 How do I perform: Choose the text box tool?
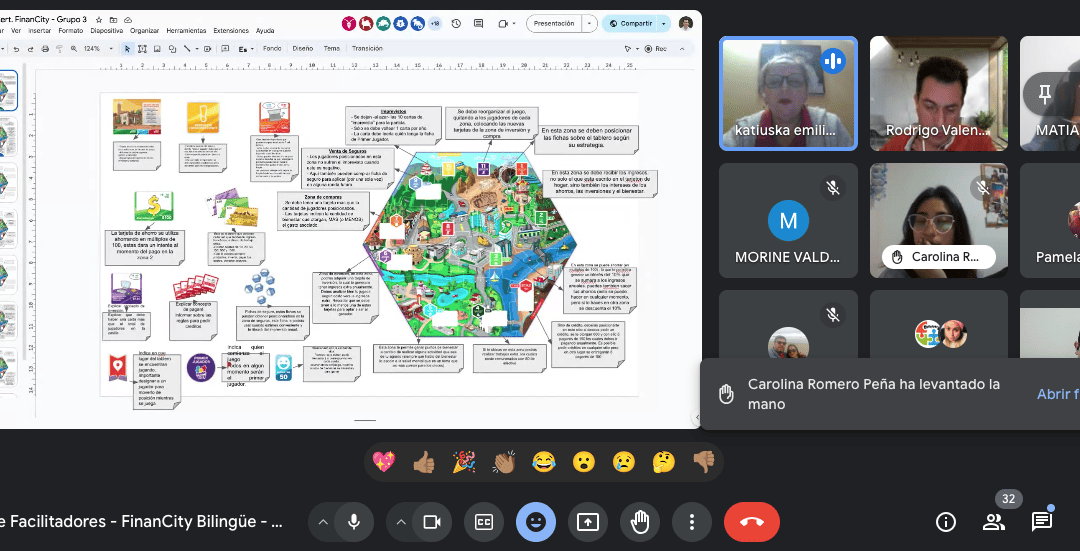click(142, 49)
